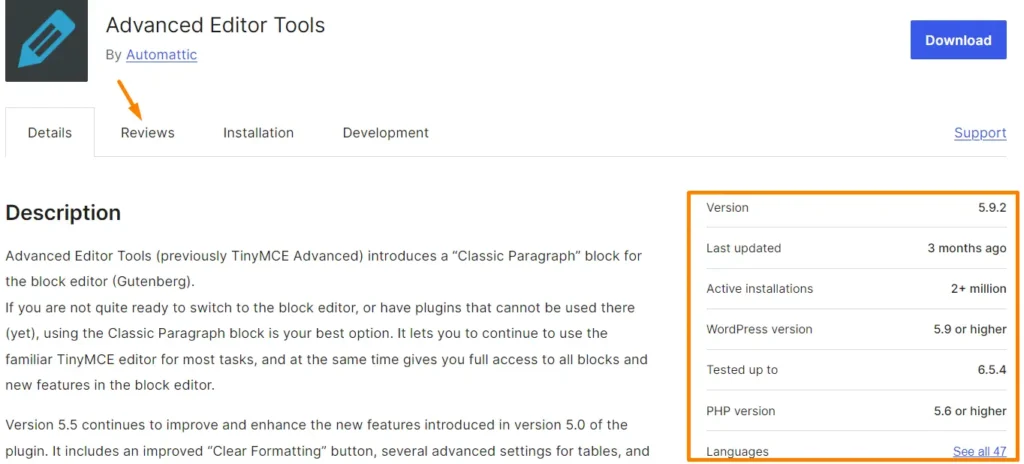Click the WordPress version 5.9 or higher row

pyautogui.click(x=856, y=329)
